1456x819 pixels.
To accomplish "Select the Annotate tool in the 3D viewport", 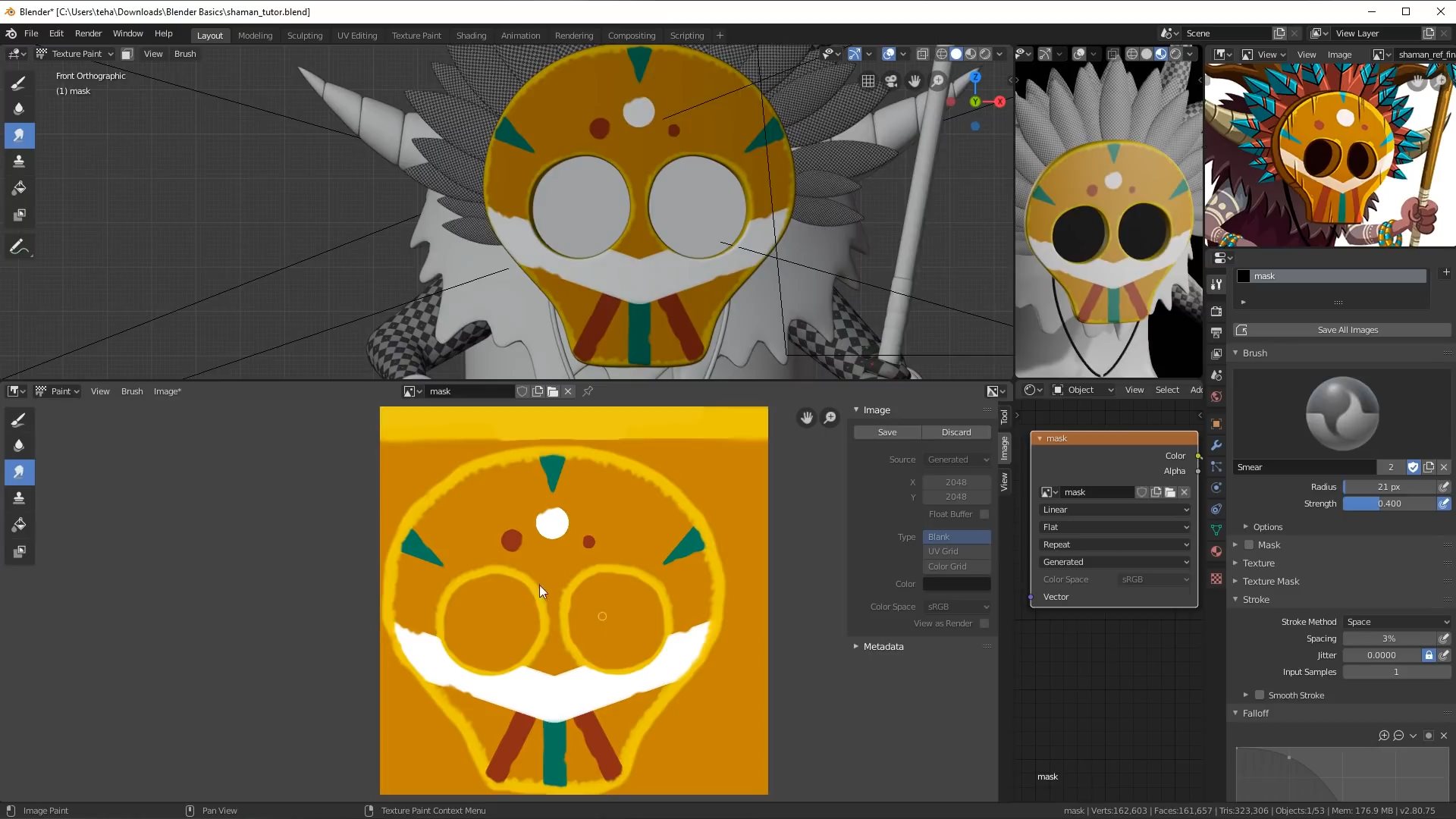I will pos(19,247).
